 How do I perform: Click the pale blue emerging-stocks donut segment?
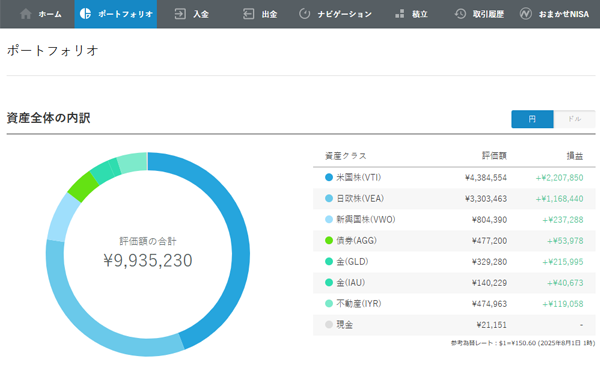[x=63, y=218]
